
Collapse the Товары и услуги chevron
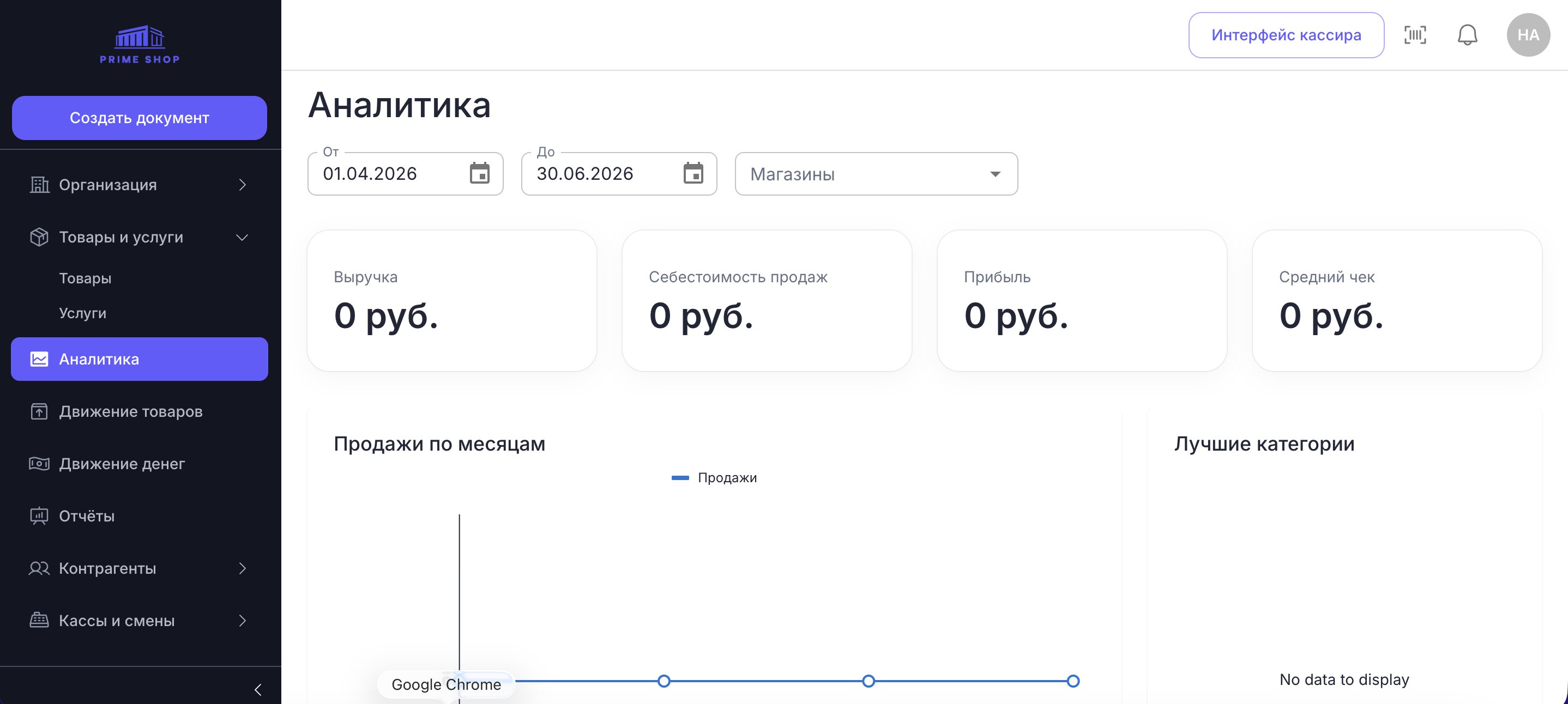(x=242, y=238)
